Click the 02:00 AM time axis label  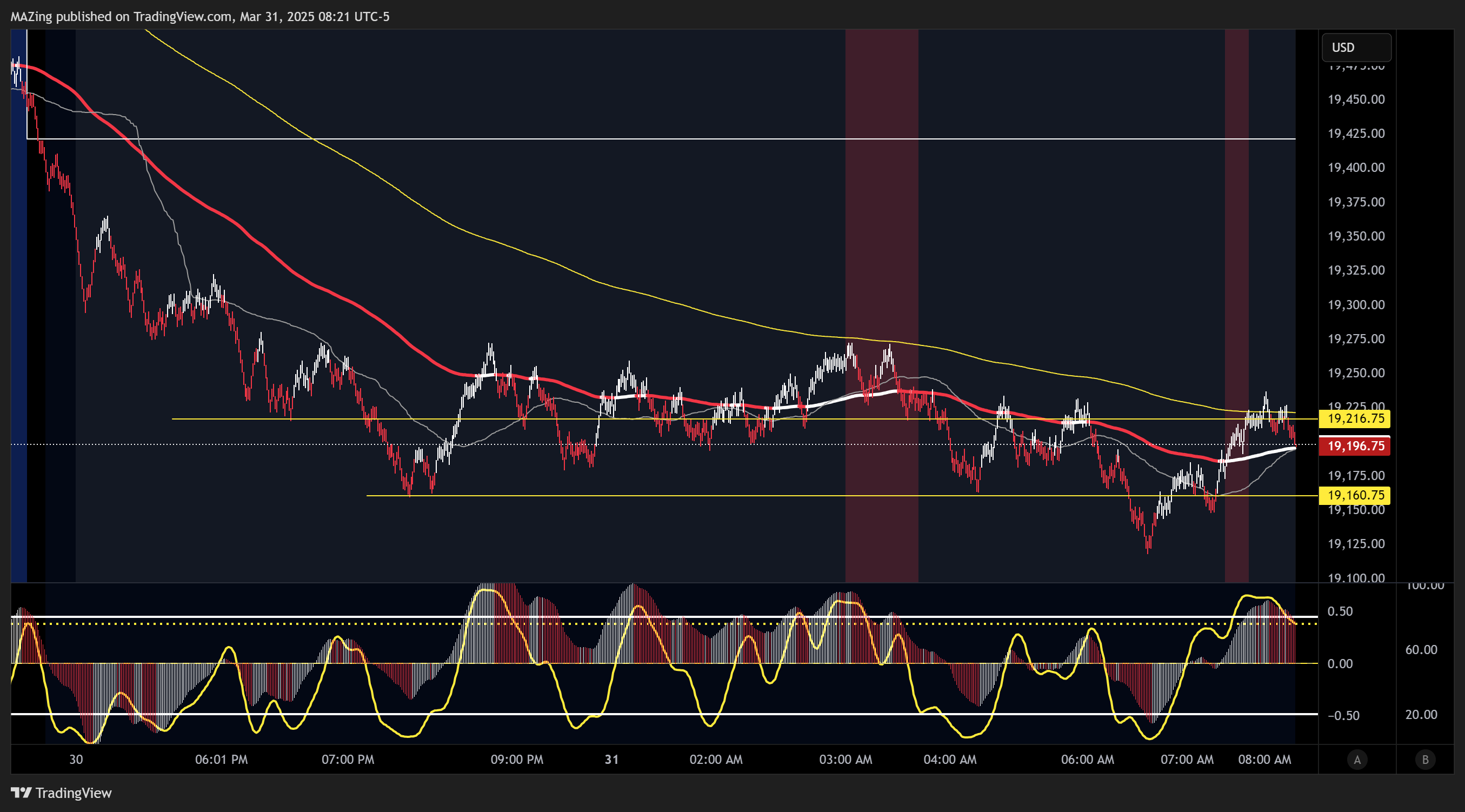pyautogui.click(x=715, y=759)
